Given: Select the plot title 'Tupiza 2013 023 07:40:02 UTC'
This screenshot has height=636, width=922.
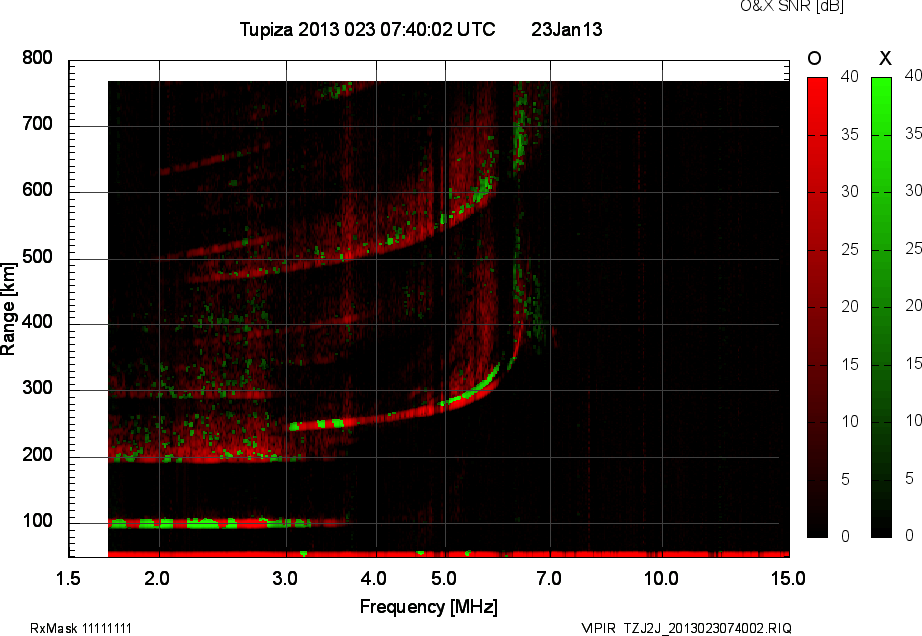Looking at the screenshot, I should pyautogui.click(x=368, y=29).
